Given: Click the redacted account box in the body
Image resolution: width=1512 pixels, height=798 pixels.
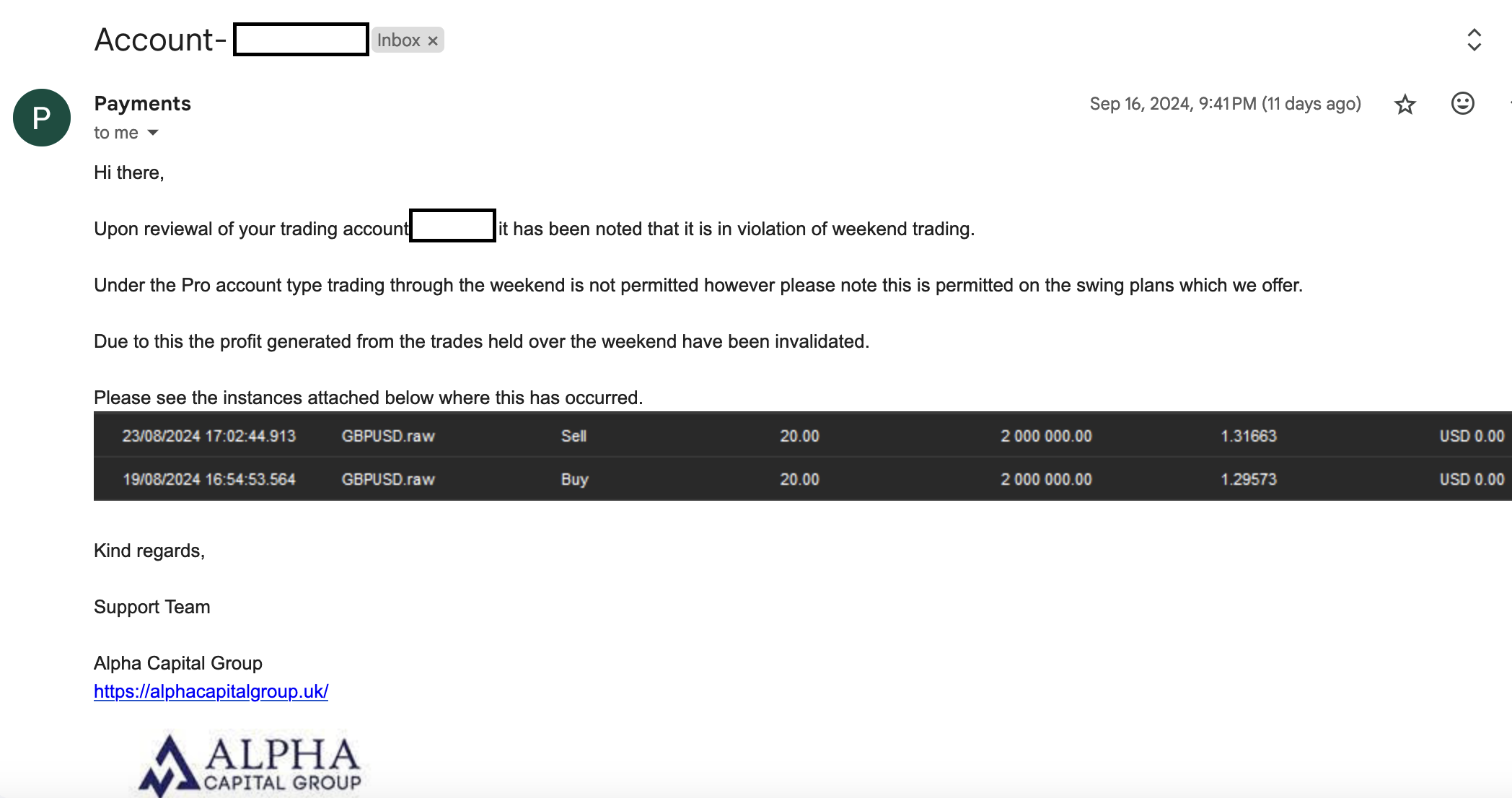Looking at the screenshot, I should 452,226.
